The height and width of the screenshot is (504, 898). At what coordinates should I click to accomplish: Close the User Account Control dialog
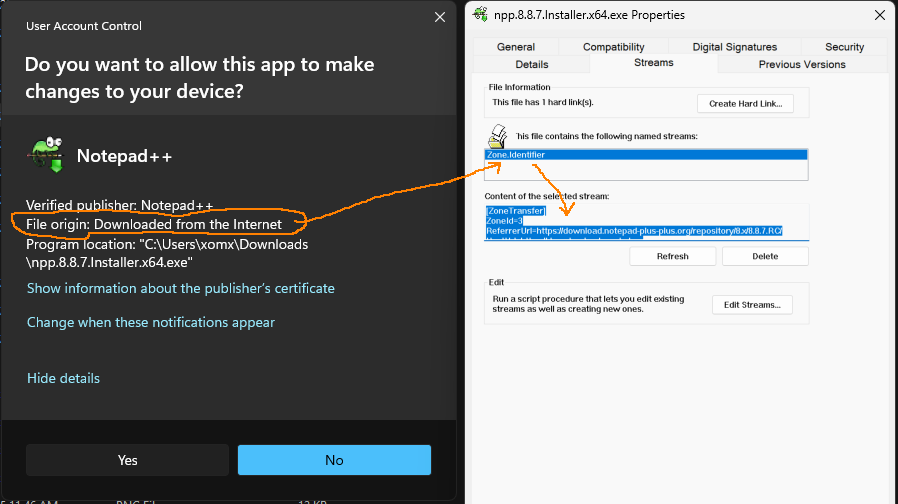[x=439, y=17]
